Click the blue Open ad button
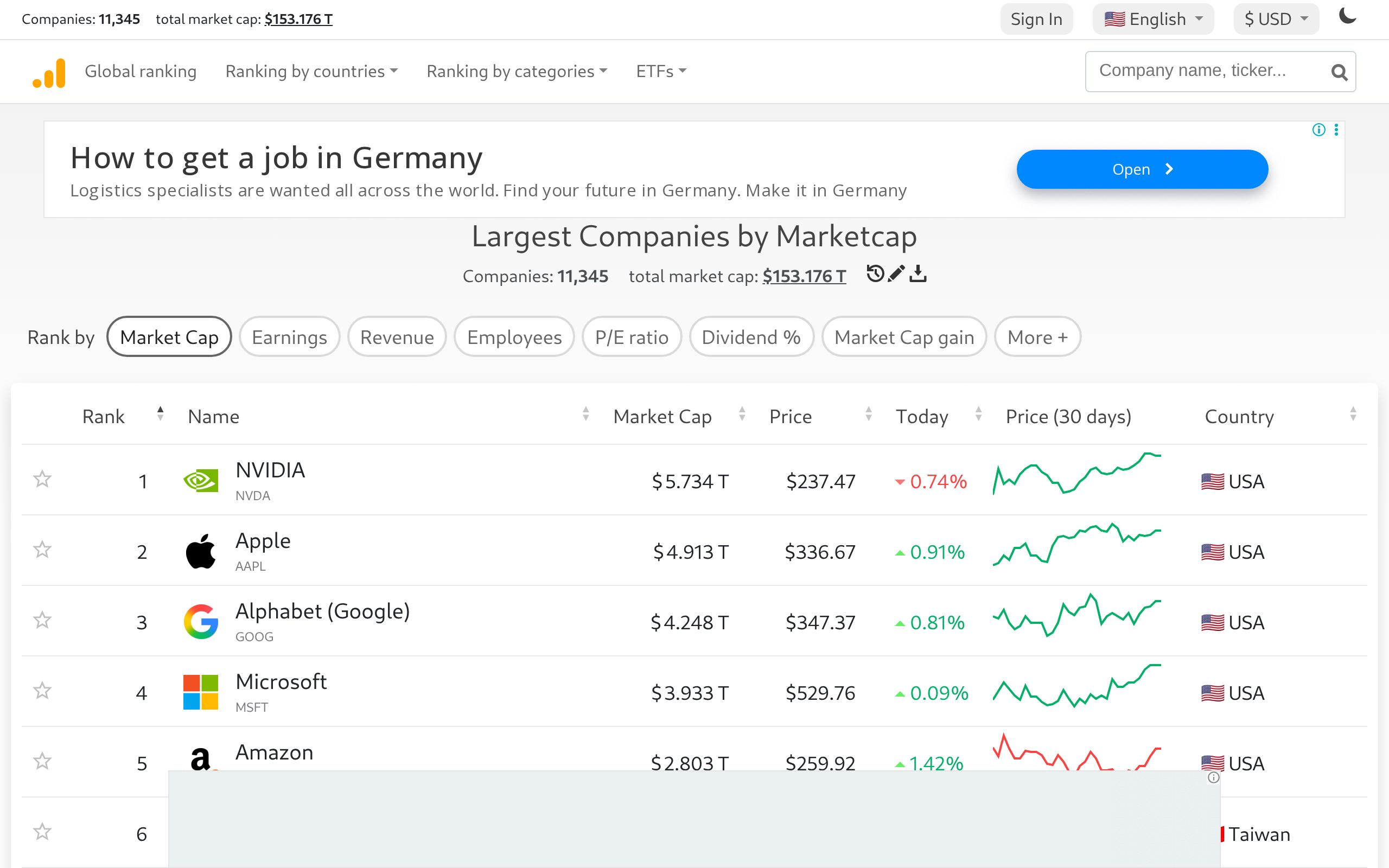Screen dimensions: 1389x868 coord(1142,169)
